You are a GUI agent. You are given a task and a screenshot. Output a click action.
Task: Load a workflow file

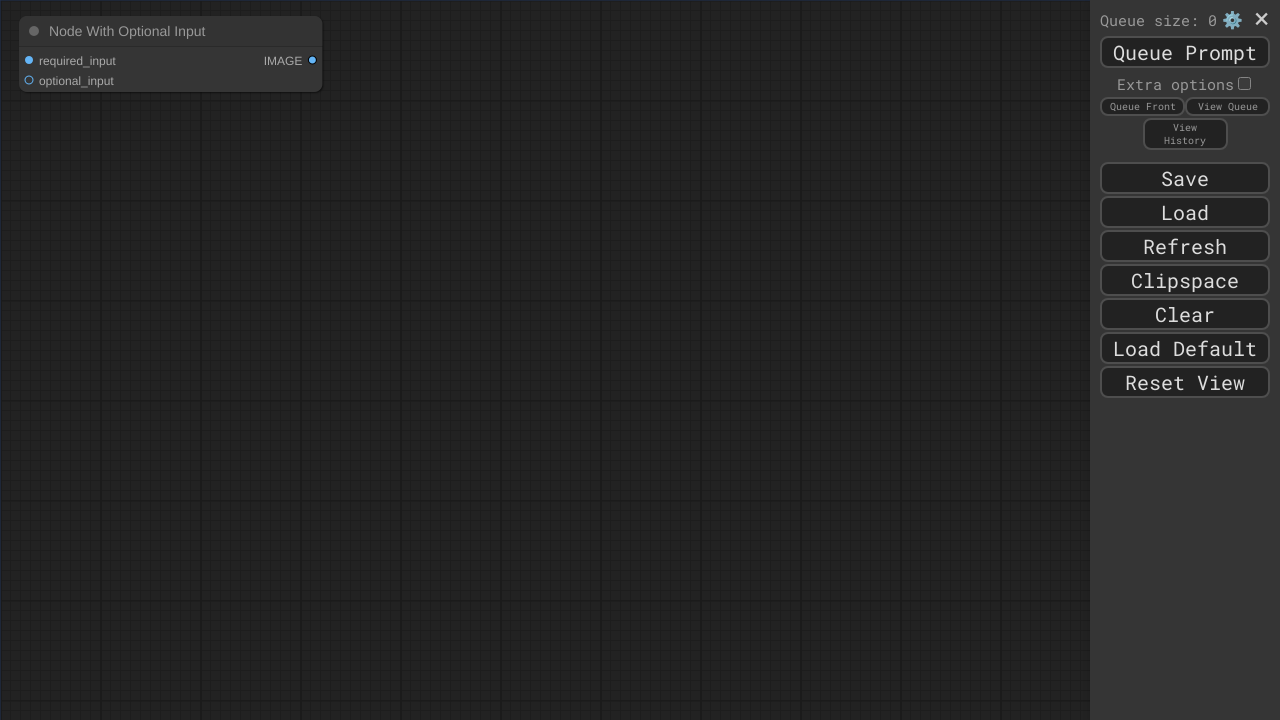pos(1185,212)
